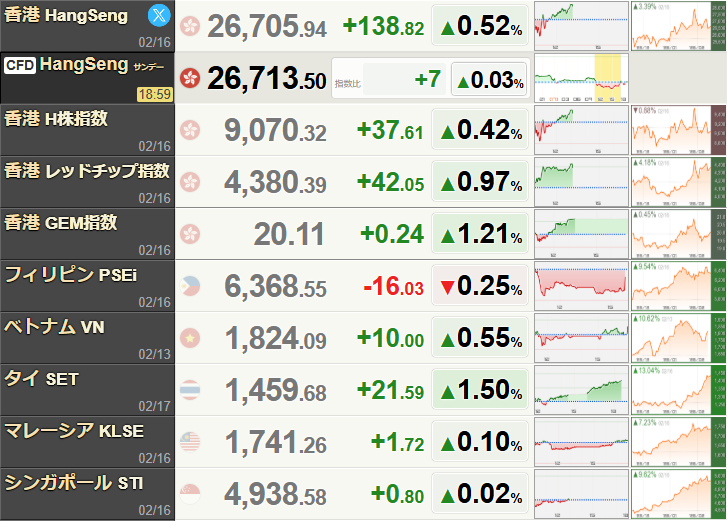Click the GEM指数 value 20.11
The height and width of the screenshot is (521, 727).
point(289,234)
